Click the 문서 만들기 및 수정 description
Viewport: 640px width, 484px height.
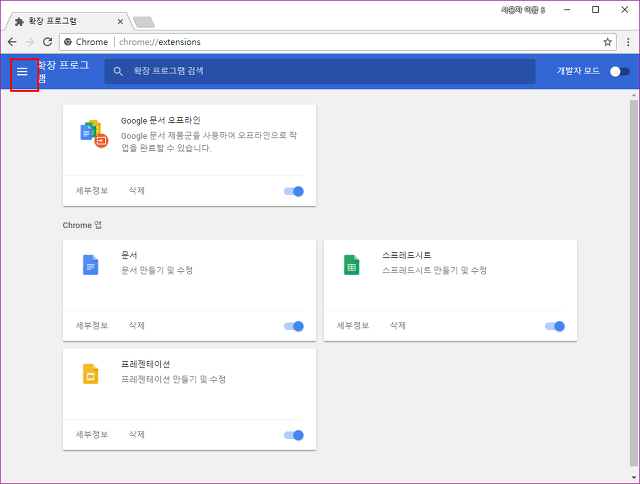pos(157,270)
